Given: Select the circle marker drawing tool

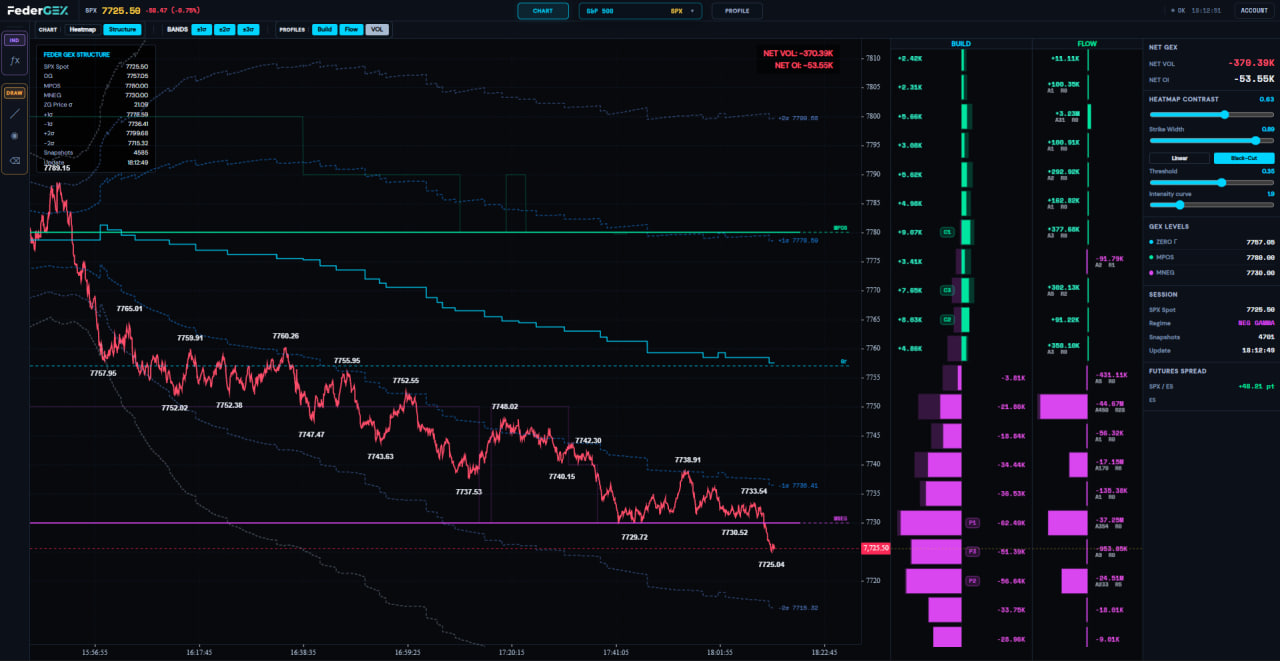Looking at the screenshot, I should point(14,136).
